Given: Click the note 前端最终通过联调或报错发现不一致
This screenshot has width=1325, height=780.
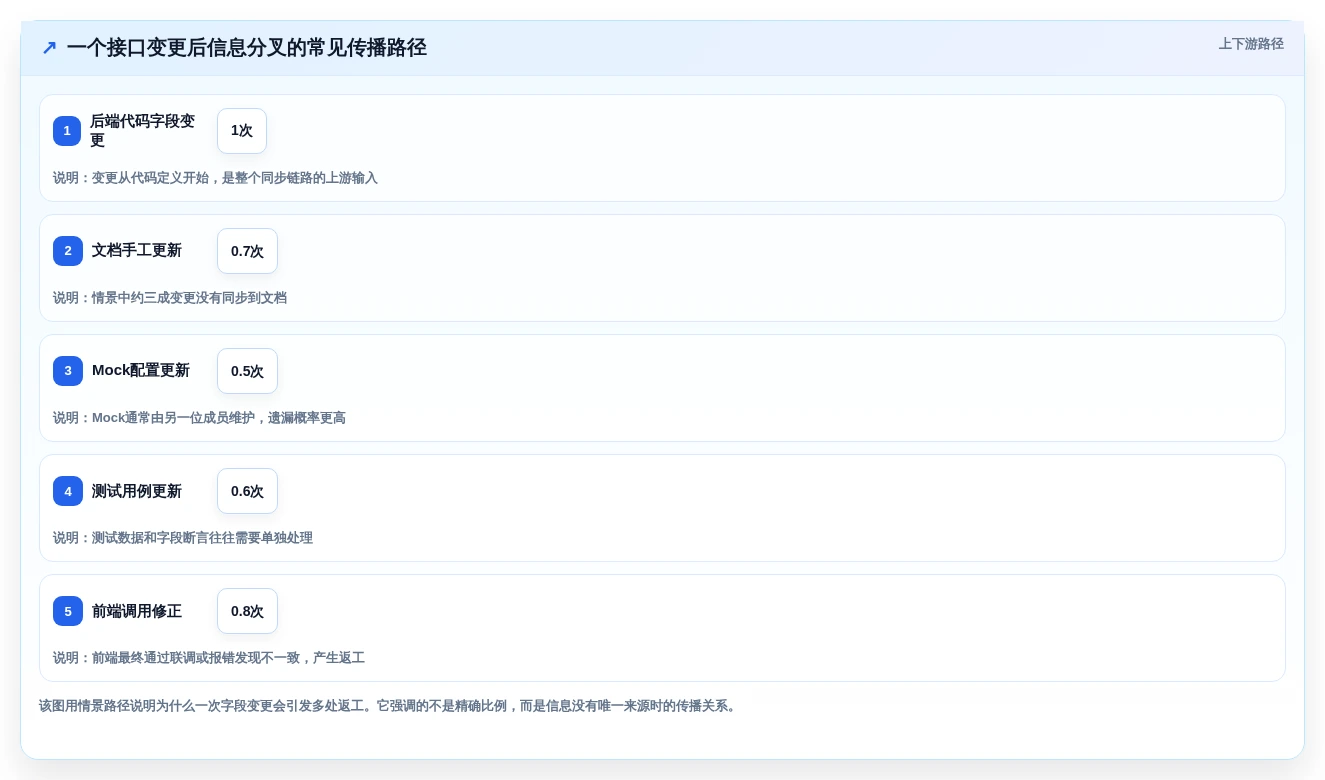Looking at the screenshot, I should [209, 658].
